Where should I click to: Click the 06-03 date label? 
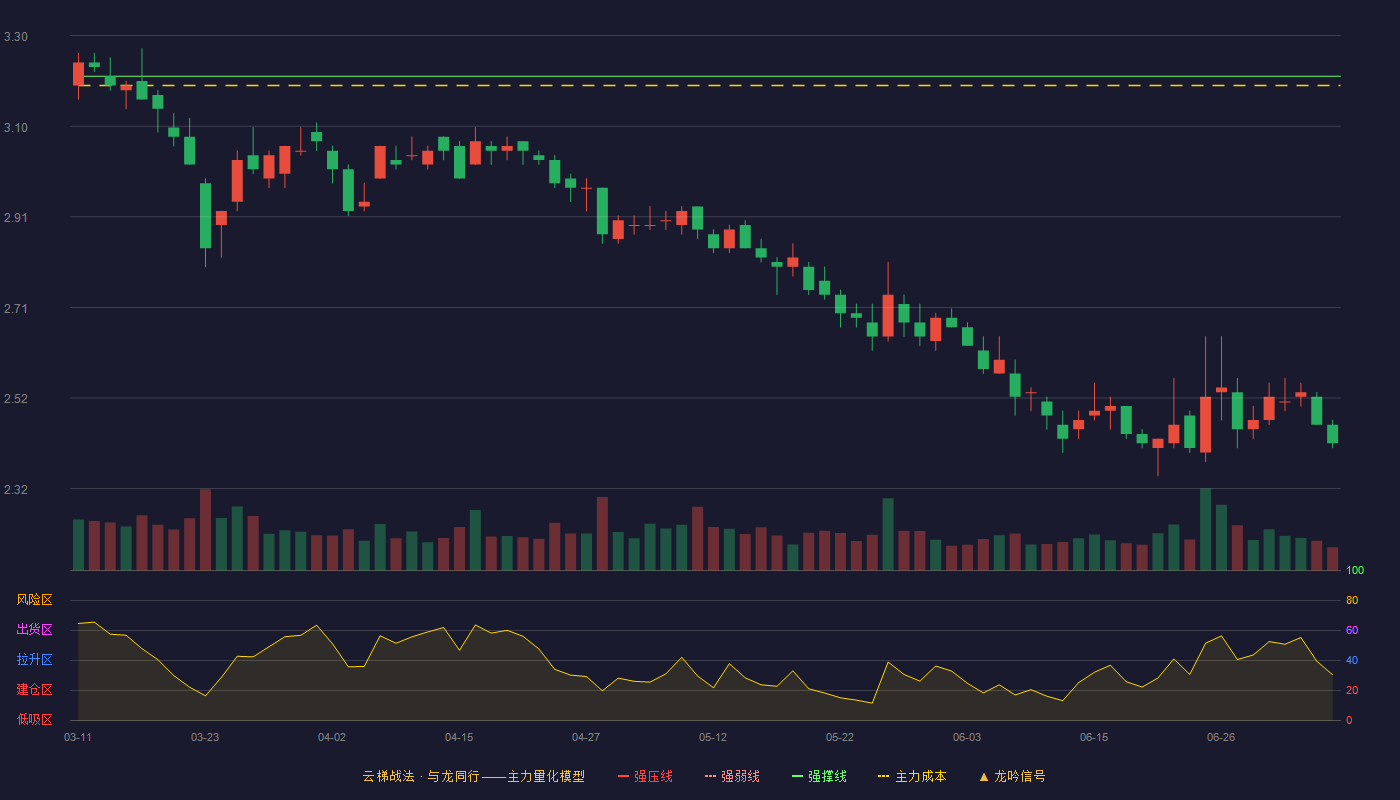tap(967, 737)
